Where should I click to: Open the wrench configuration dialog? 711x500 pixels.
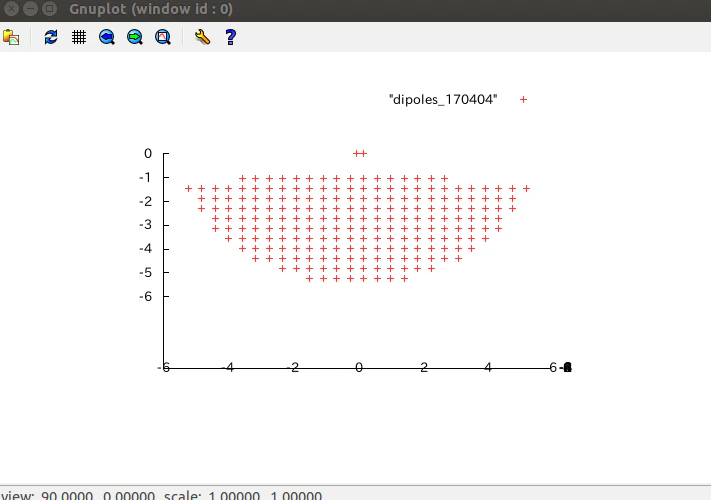(x=202, y=37)
